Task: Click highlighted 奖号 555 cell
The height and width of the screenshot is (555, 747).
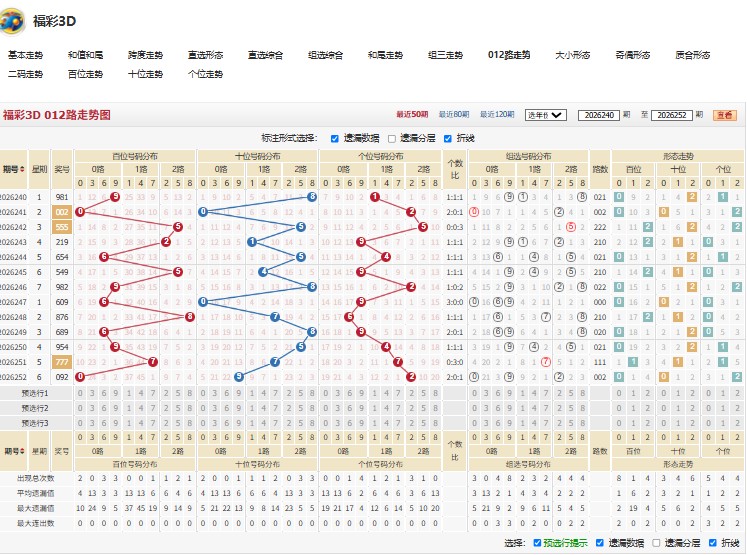Action: [62, 227]
